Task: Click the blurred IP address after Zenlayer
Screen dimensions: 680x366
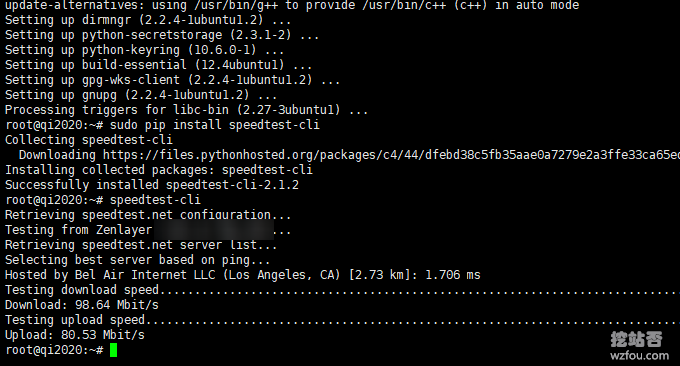Action: tap(214, 230)
